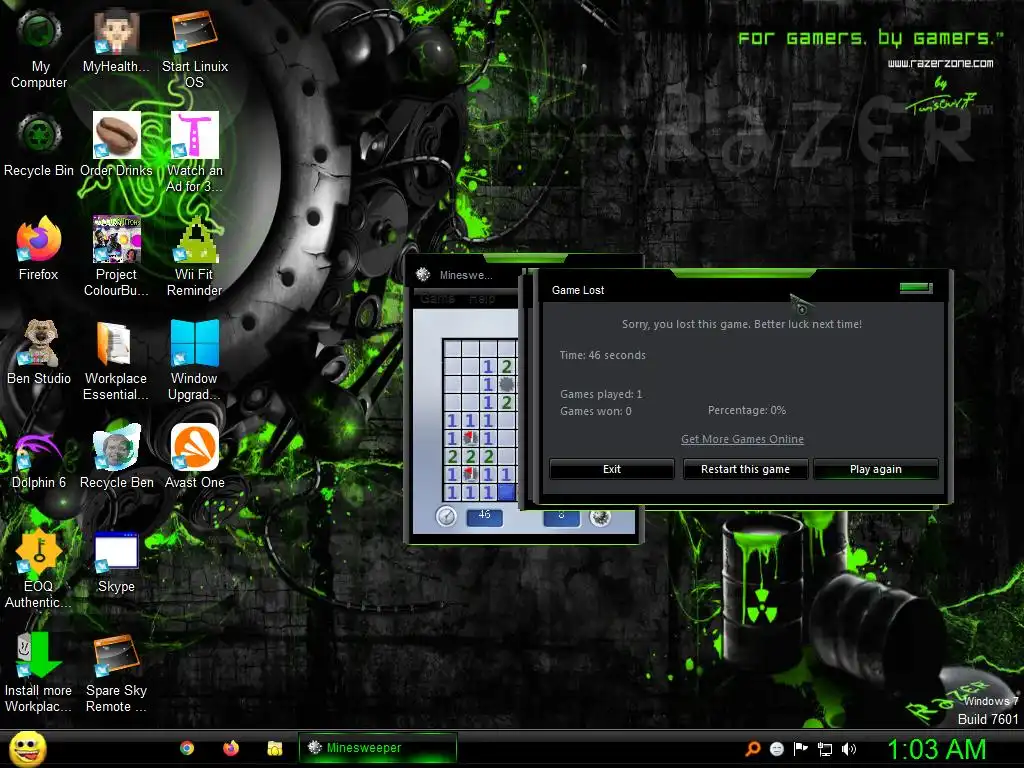Launch Firefox from the desktop
1024x768 pixels.
click(39, 249)
